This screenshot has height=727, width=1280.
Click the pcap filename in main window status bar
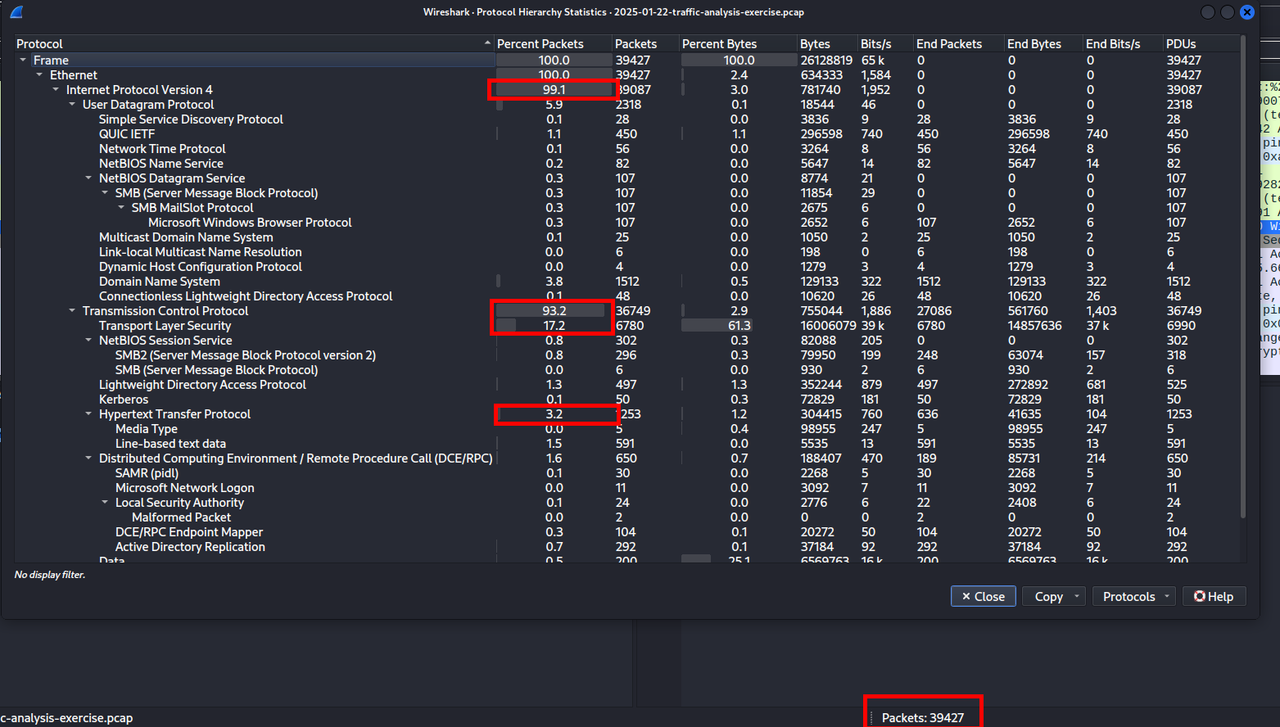pos(66,718)
